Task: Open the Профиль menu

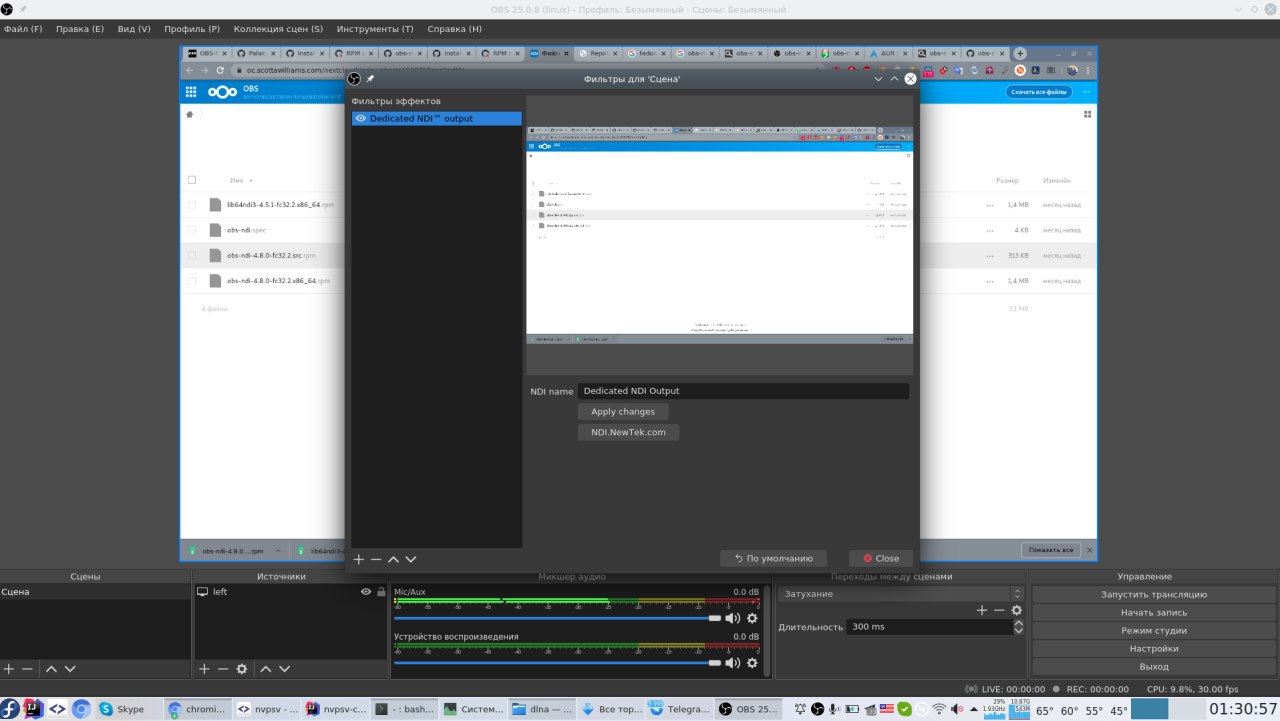Action: coord(192,29)
